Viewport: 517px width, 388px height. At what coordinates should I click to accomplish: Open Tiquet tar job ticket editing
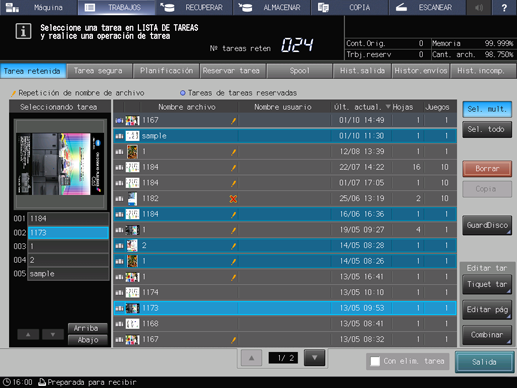pos(487,284)
